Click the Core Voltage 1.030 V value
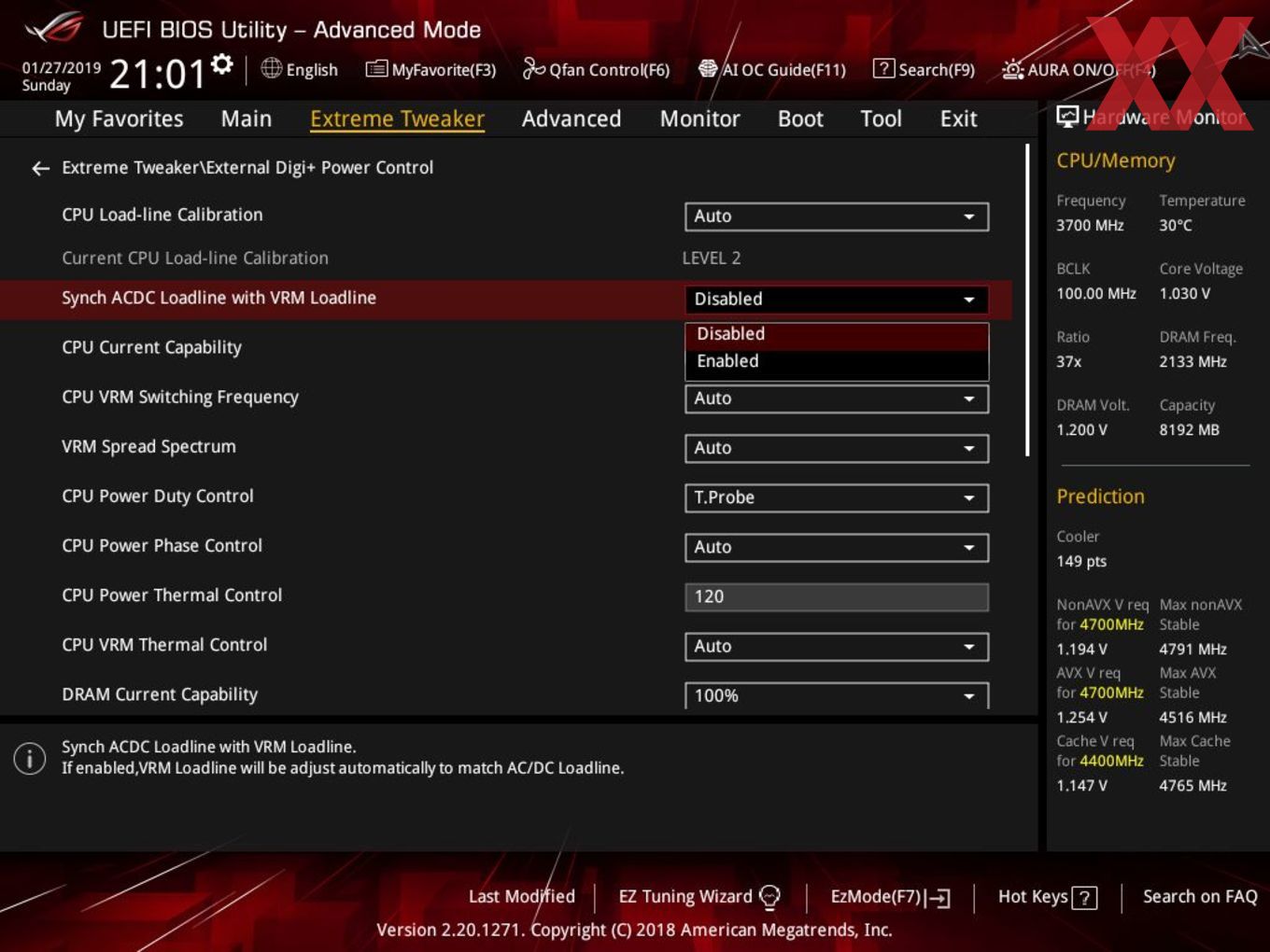Viewport: 1270px width, 952px height. (x=1184, y=293)
